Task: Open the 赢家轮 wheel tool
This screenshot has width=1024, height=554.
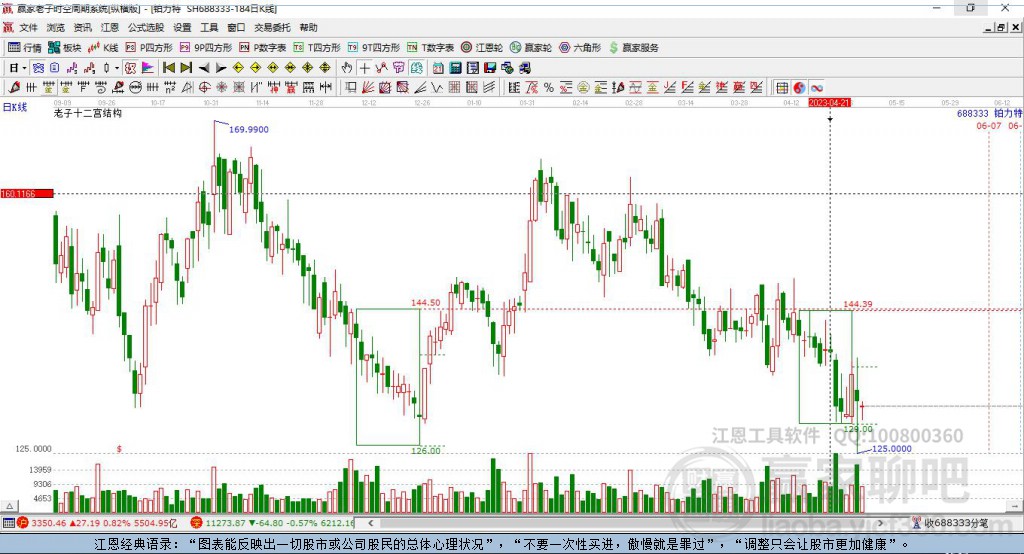Action: coord(531,48)
